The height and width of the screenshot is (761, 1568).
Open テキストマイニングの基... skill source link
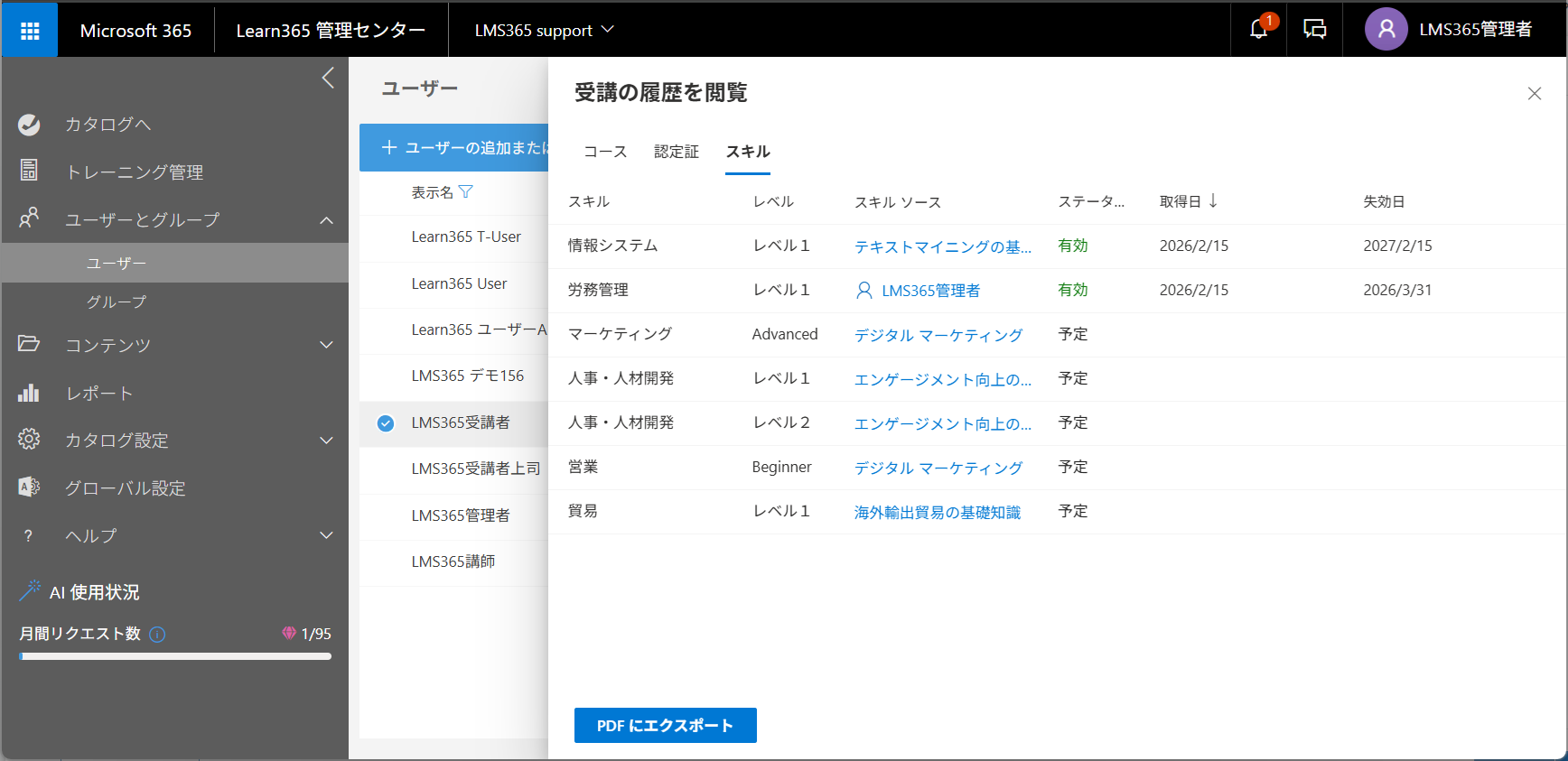click(942, 246)
